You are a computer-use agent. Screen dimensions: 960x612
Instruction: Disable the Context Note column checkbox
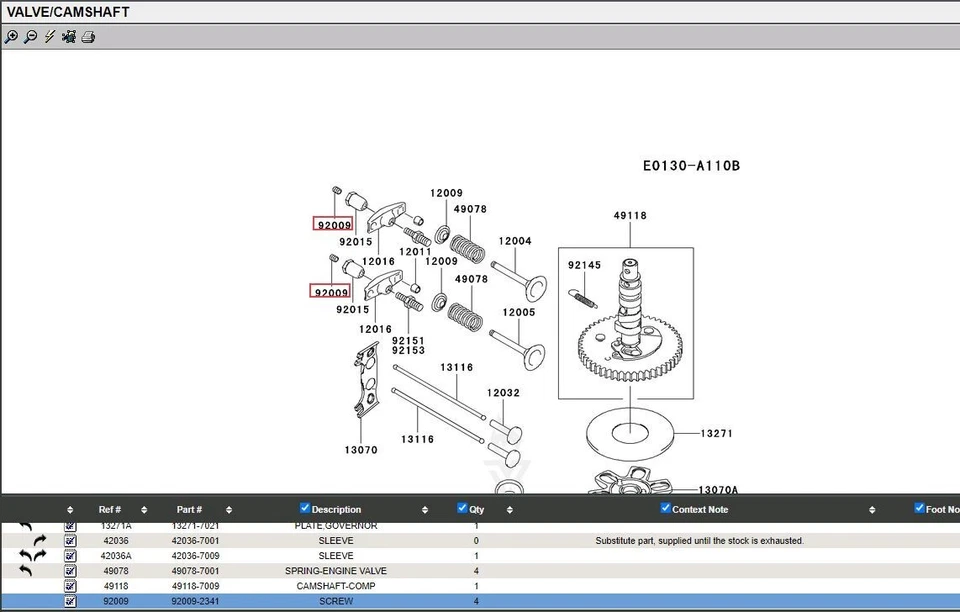pyautogui.click(x=666, y=508)
